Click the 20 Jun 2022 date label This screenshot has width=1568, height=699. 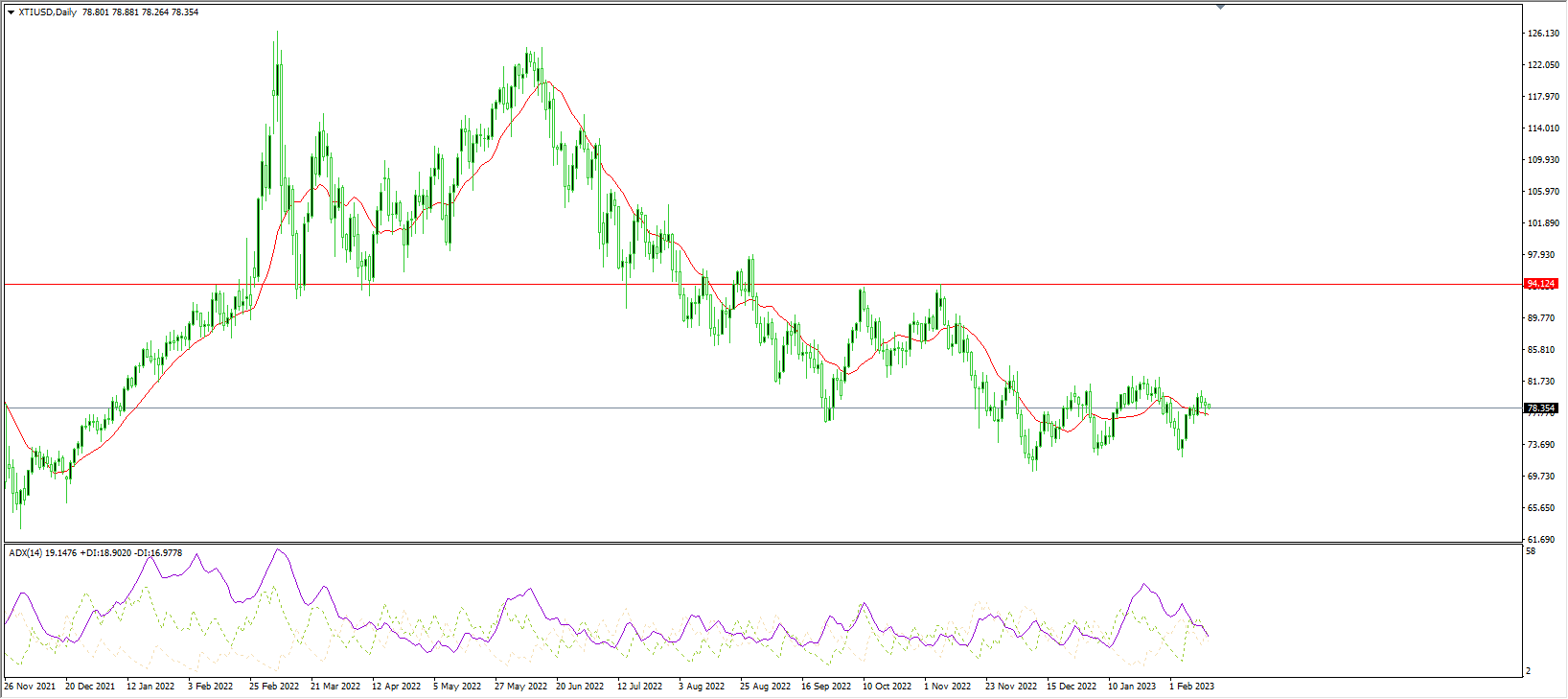coord(580,687)
